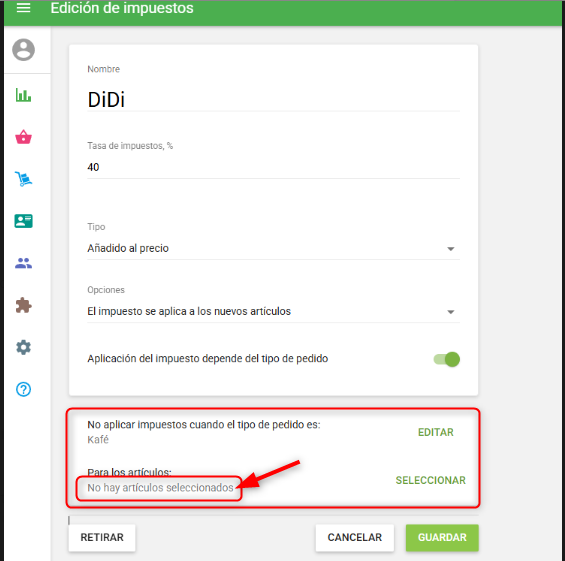Open the integrations puzzle piece icon
The width and height of the screenshot is (565, 561).
point(23,305)
